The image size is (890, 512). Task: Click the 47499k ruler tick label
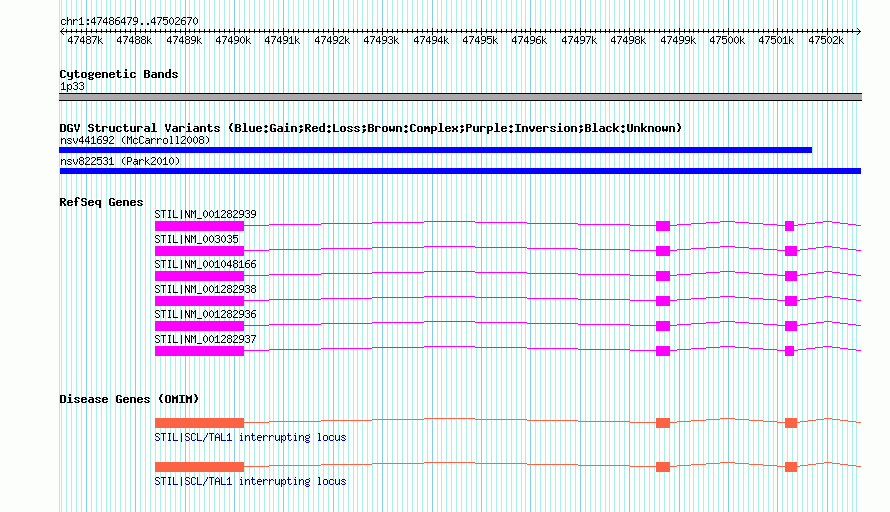[x=678, y=40]
